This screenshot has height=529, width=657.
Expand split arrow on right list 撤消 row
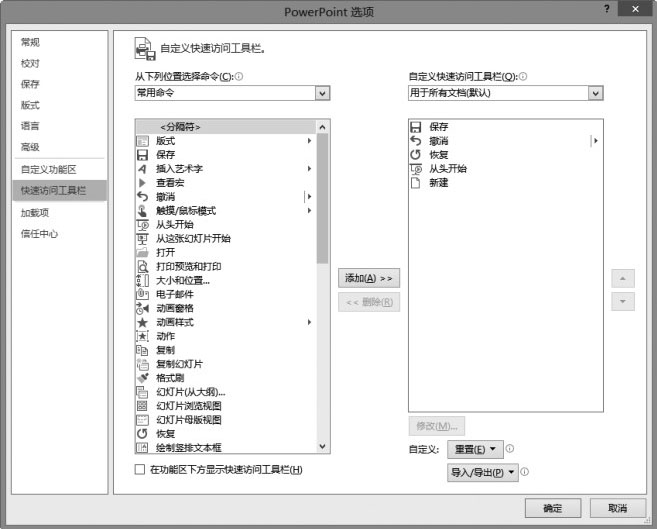coord(595,141)
